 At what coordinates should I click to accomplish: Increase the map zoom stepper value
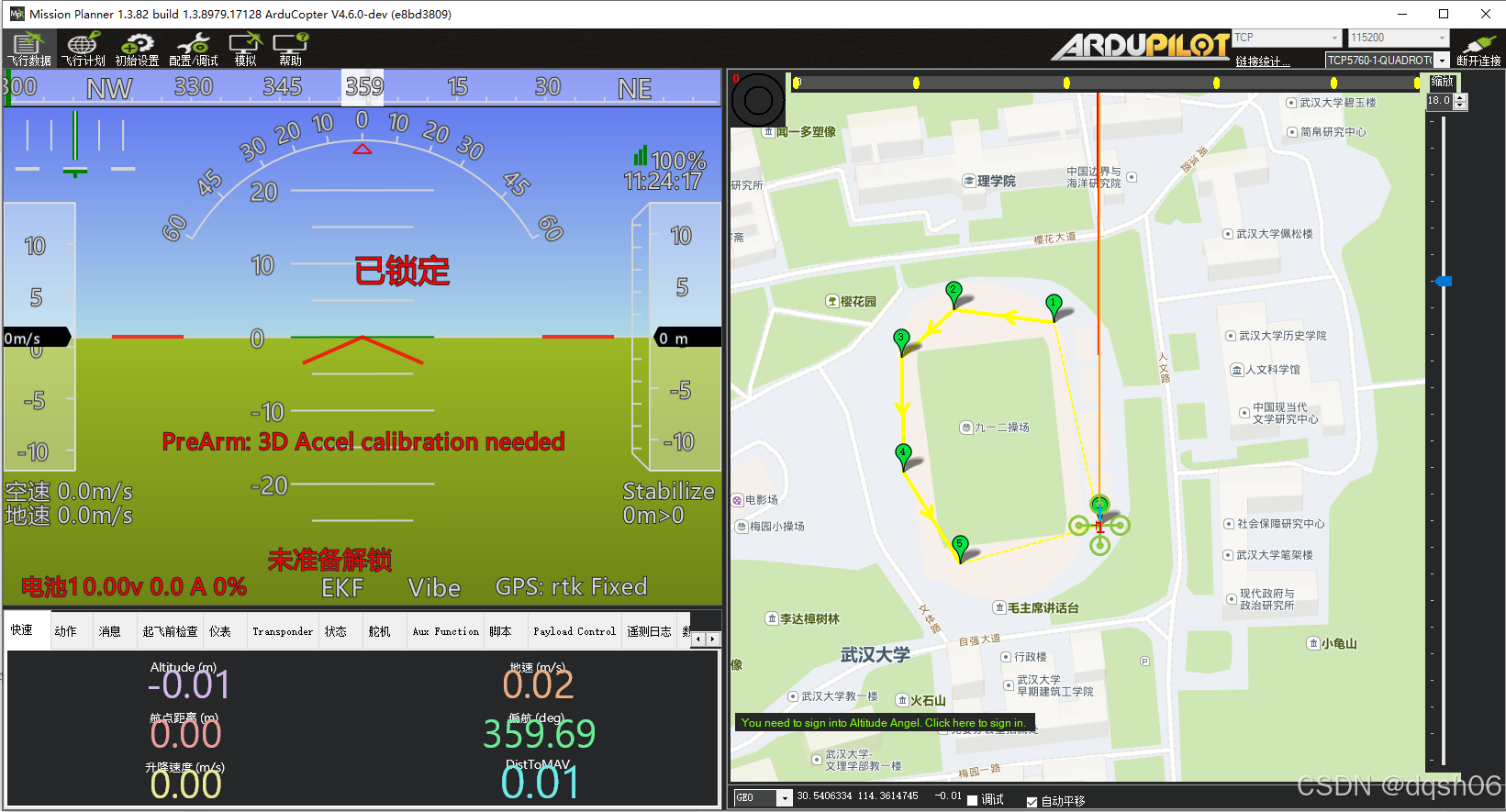[1461, 97]
